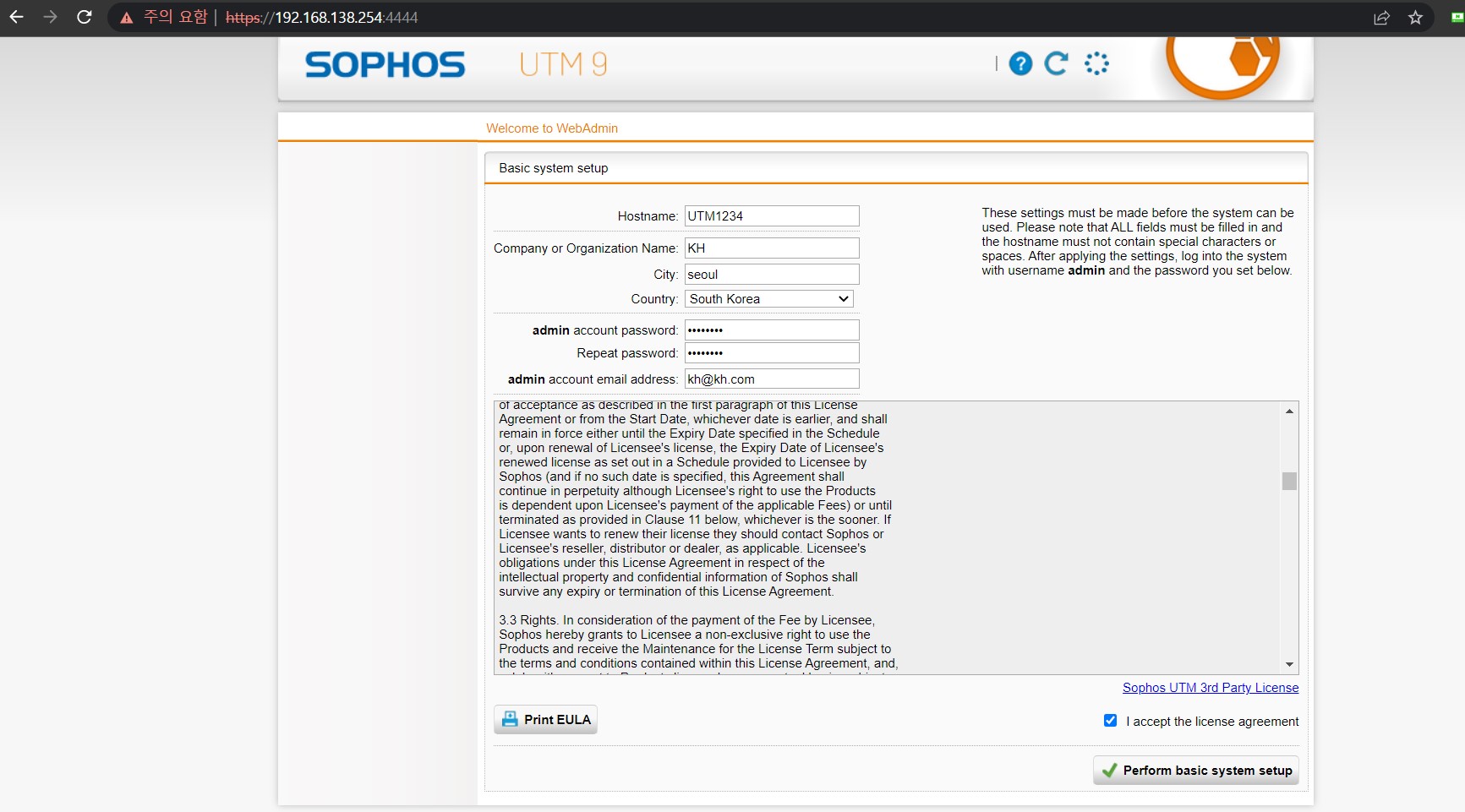Screen dimensions: 1465x812
Task: Click the browser back arrow
Action: [x=16, y=17]
